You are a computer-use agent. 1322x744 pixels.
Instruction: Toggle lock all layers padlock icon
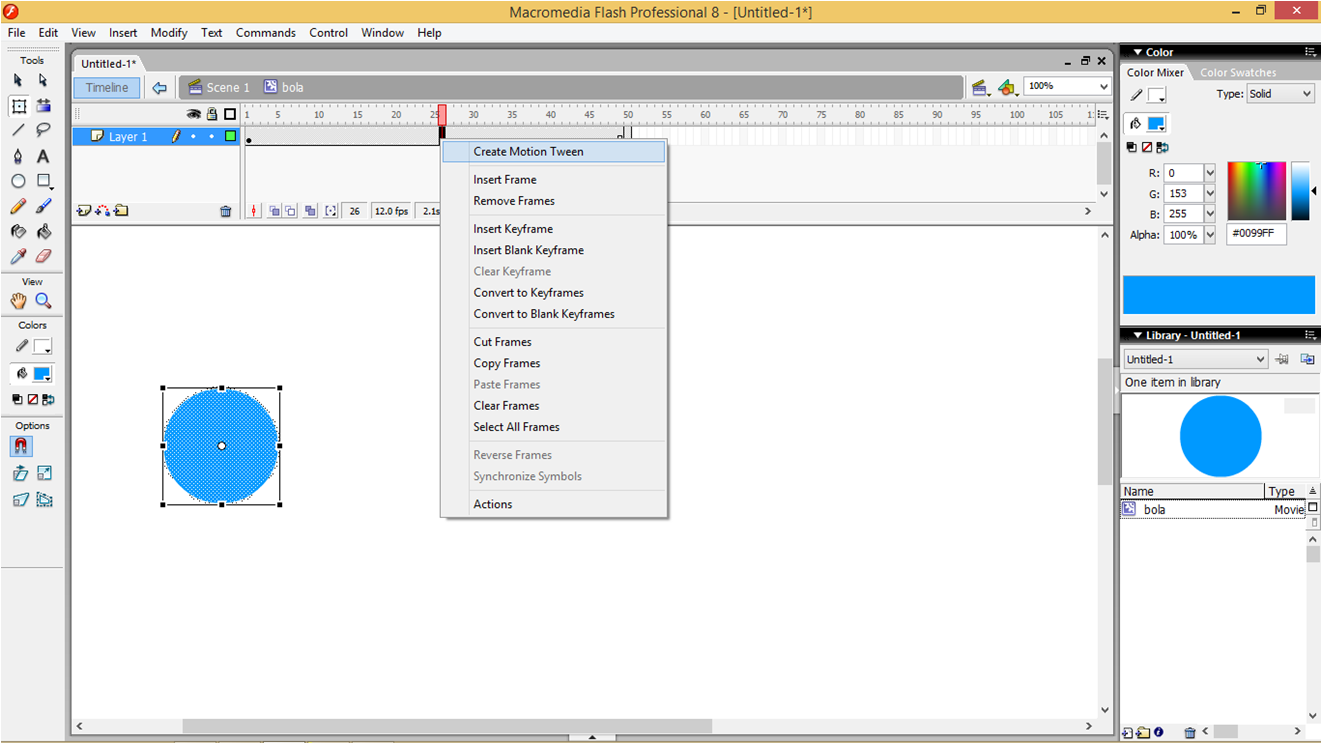tap(212, 114)
